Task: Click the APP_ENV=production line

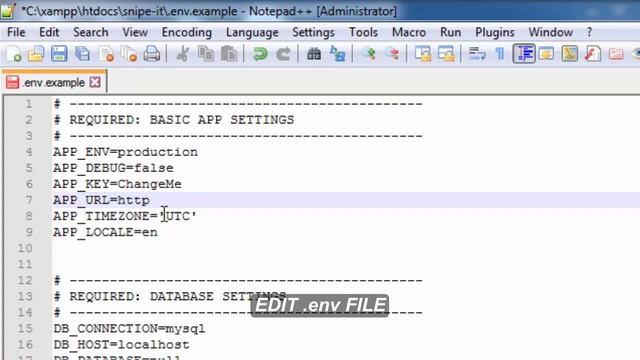Action: (x=125, y=152)
